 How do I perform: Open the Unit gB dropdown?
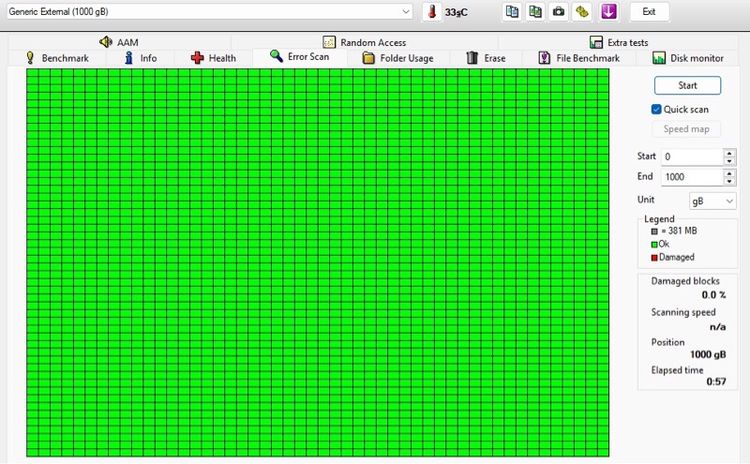coord(713,201)
